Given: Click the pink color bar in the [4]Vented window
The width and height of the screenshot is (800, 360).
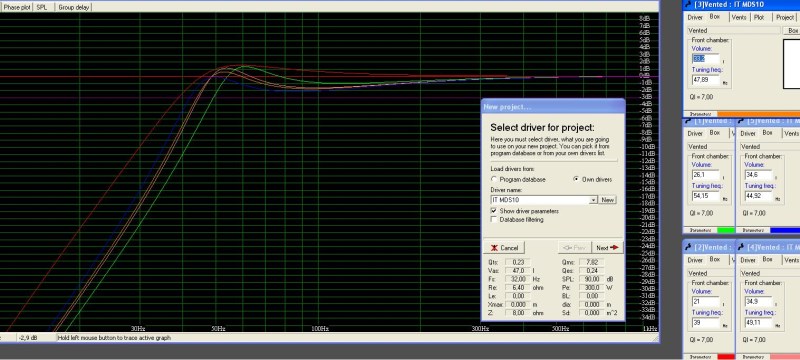Looking at the screenshot, I should (x=785, y=357).
